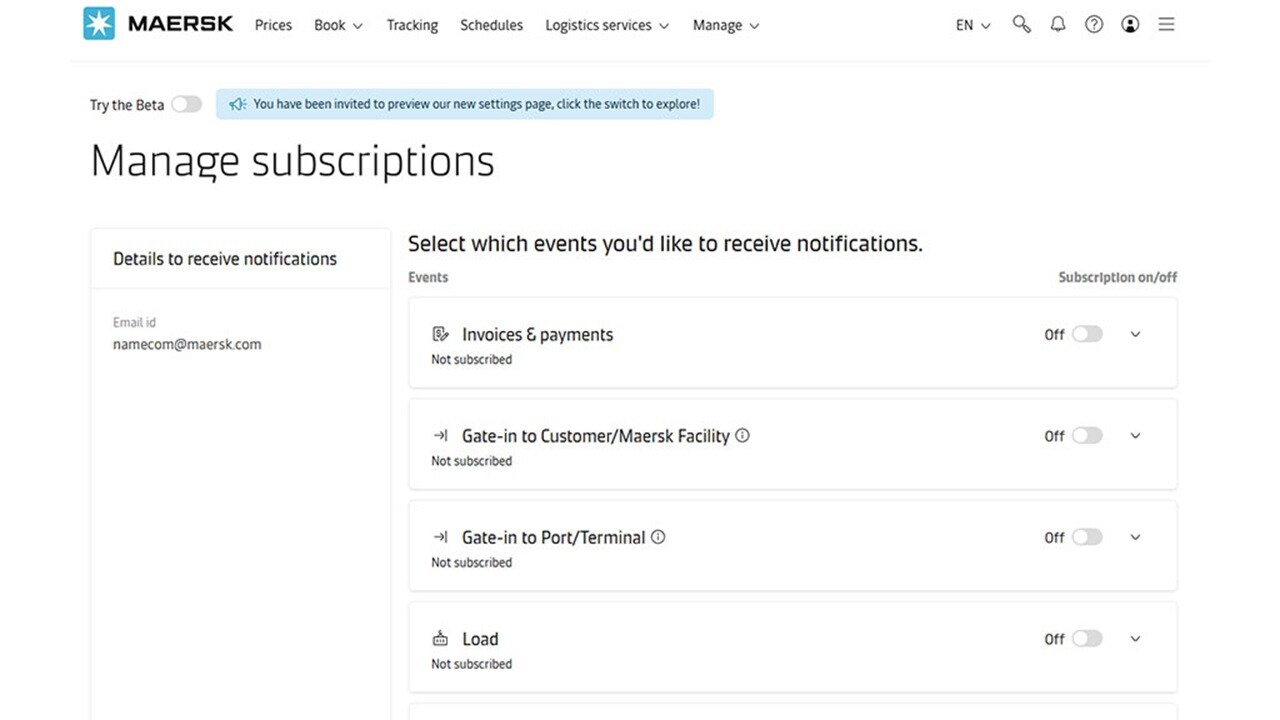
Task: Open the Logistics services menu
Action: (607, 25)
